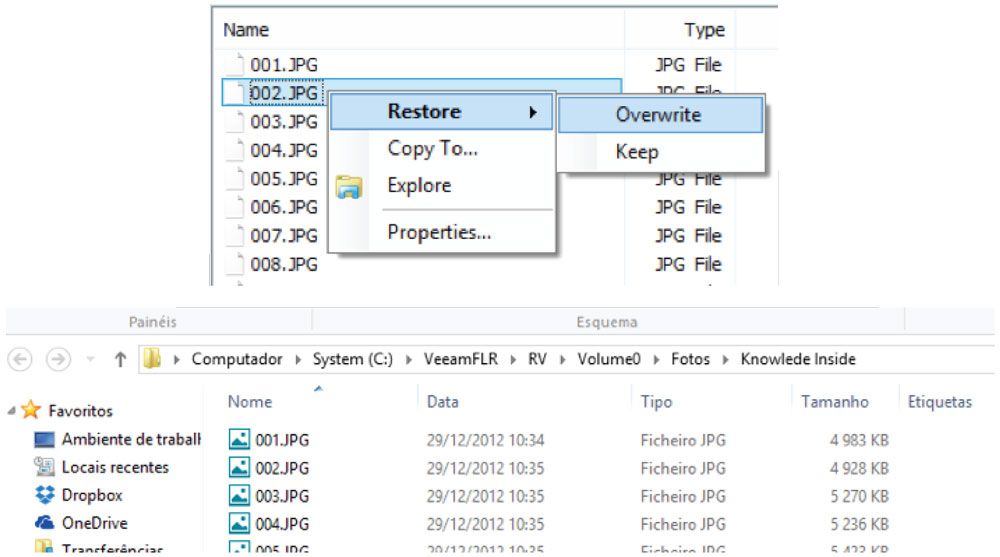
Task: Click the Favoritos star icon
Action: click(31, 411)
